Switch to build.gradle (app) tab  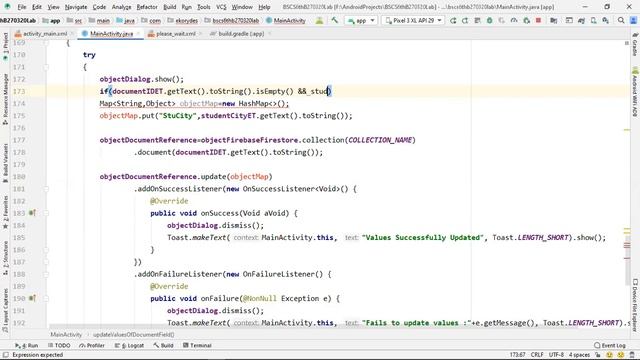tap(241, 34)
